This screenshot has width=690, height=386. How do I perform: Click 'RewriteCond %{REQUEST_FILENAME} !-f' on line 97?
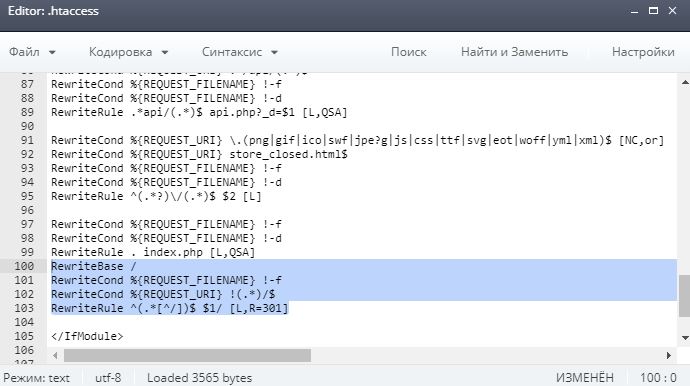pos(166,224)
